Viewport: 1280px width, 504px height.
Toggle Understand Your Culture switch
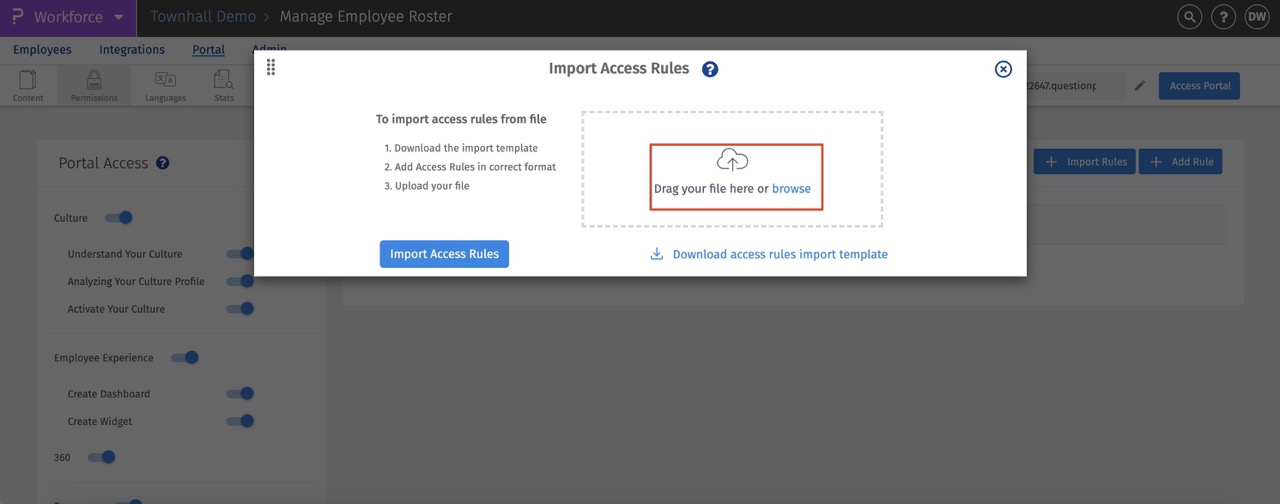click(x=240, y=254)
